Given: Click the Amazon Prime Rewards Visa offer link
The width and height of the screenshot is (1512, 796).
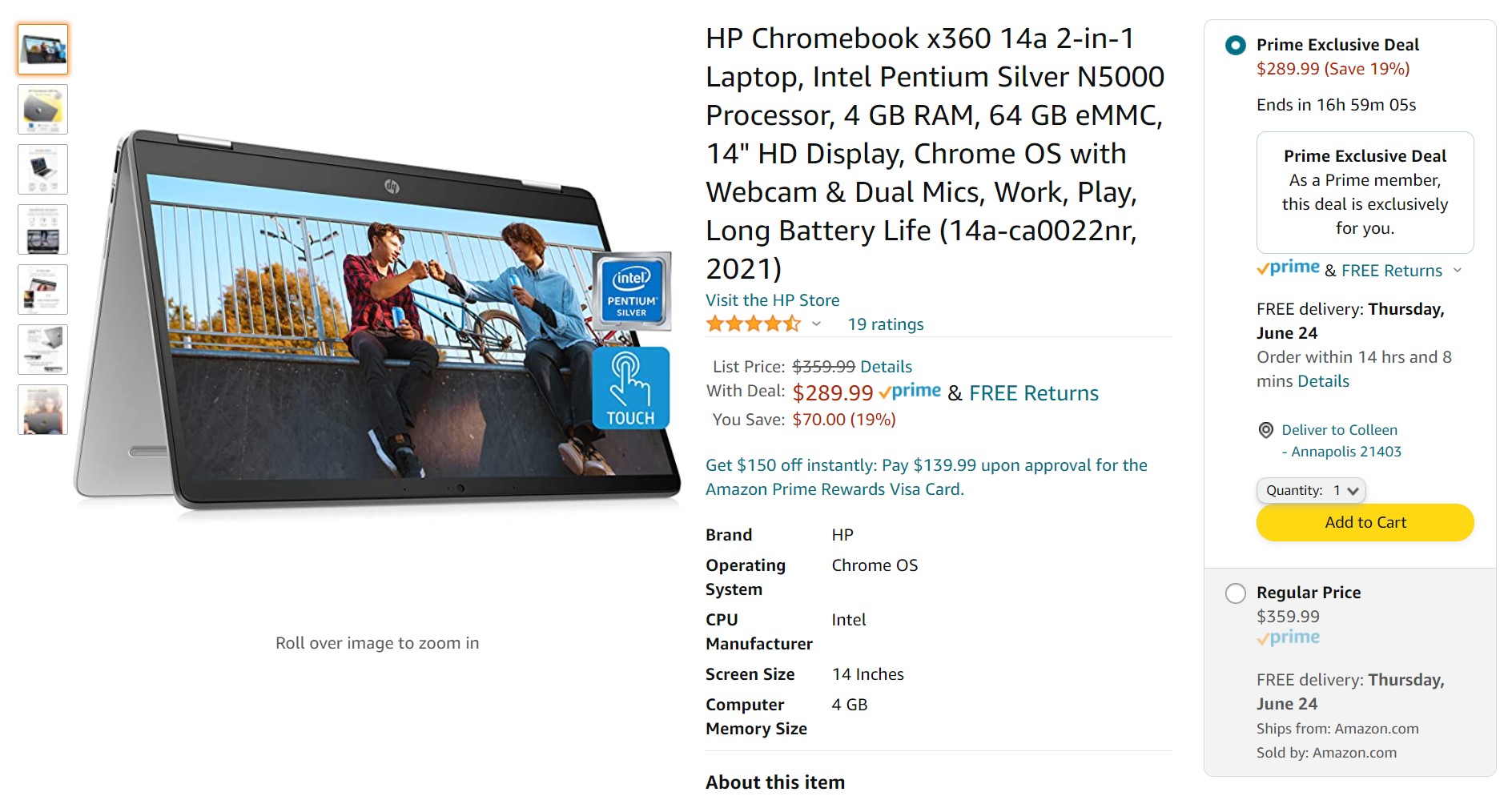Looking at the screenshot, I should click(x=927, y=477).
